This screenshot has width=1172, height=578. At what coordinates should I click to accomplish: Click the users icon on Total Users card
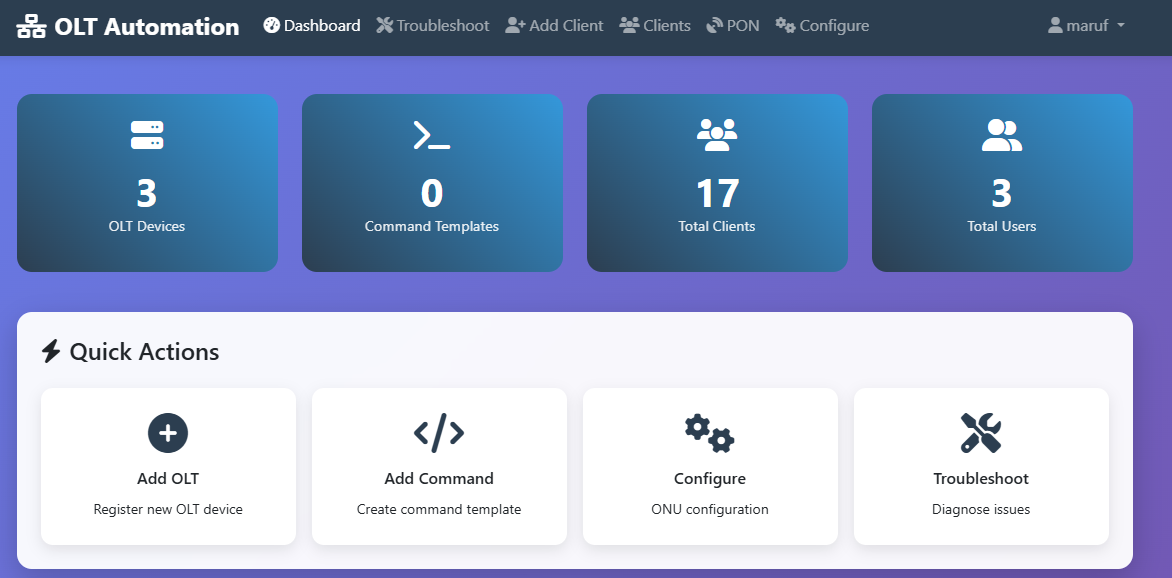tap(1002, 135)
